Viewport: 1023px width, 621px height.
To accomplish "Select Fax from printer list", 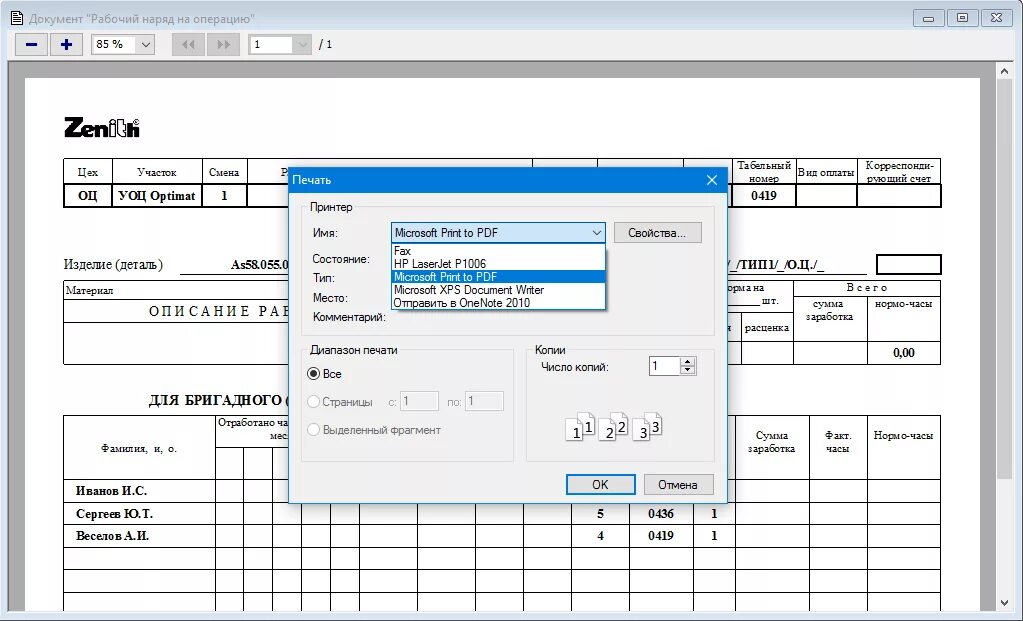I will (498, 250).
